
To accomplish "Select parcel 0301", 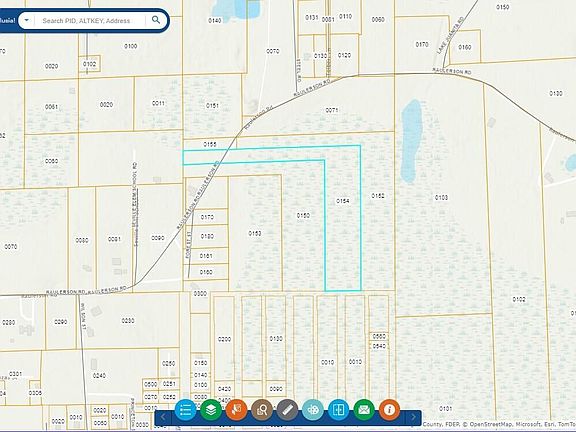I will point(15,374).
